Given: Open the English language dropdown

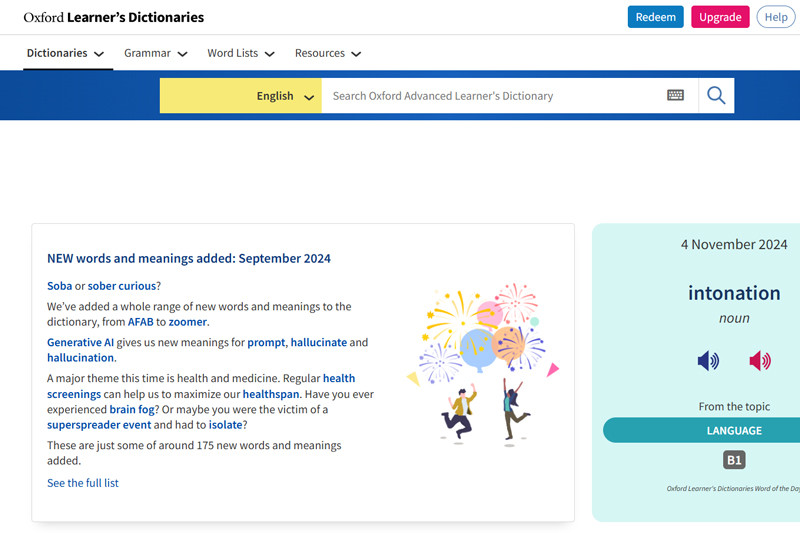Looking at the screenshot, I should [241, 95].
